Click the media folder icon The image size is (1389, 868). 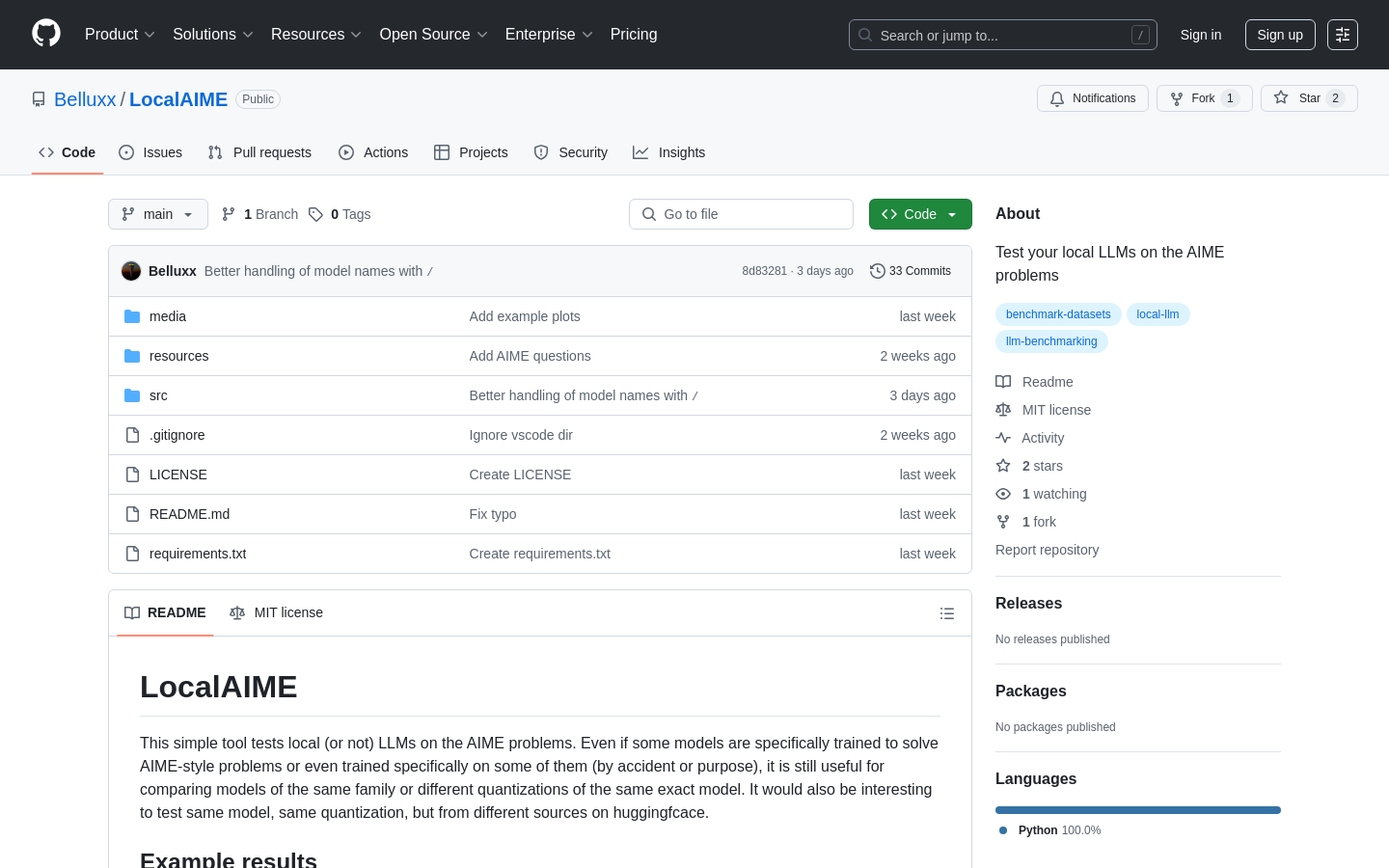pyautogui.click(x=132, y=316)
